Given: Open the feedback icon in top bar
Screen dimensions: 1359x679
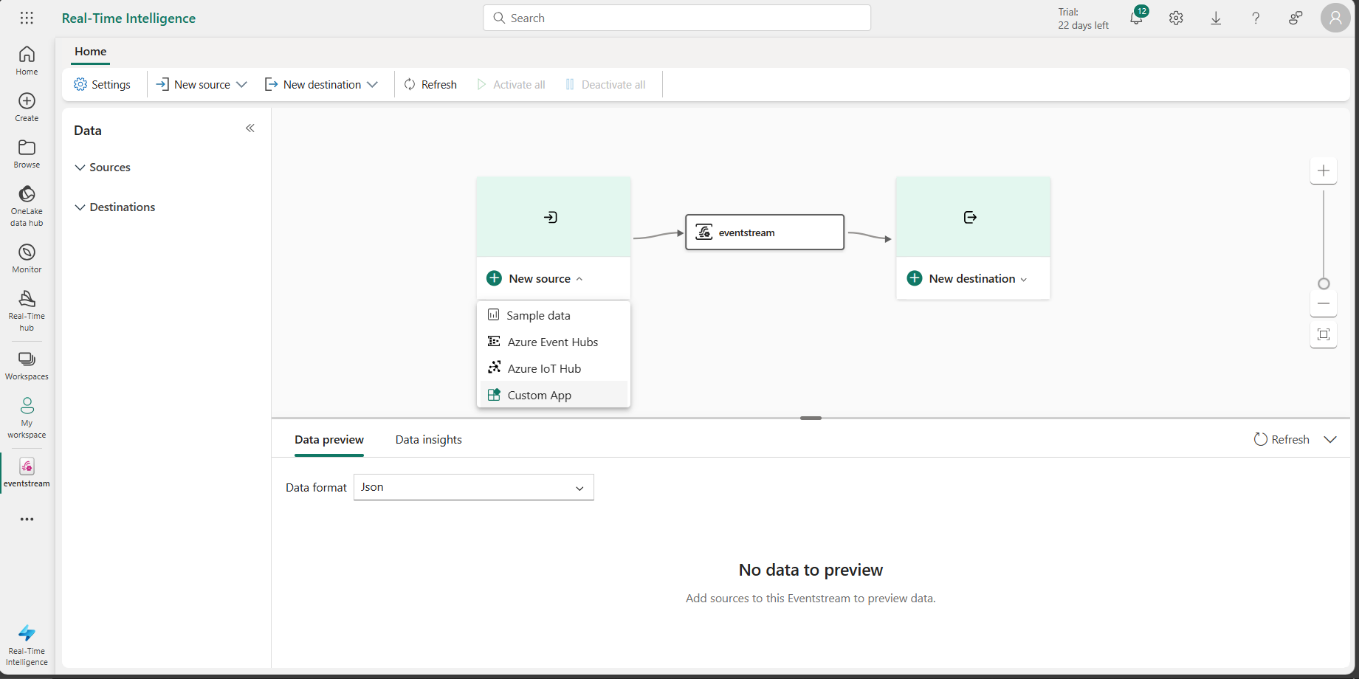Looking at the screenshot, I should [x=1296, y=18].
